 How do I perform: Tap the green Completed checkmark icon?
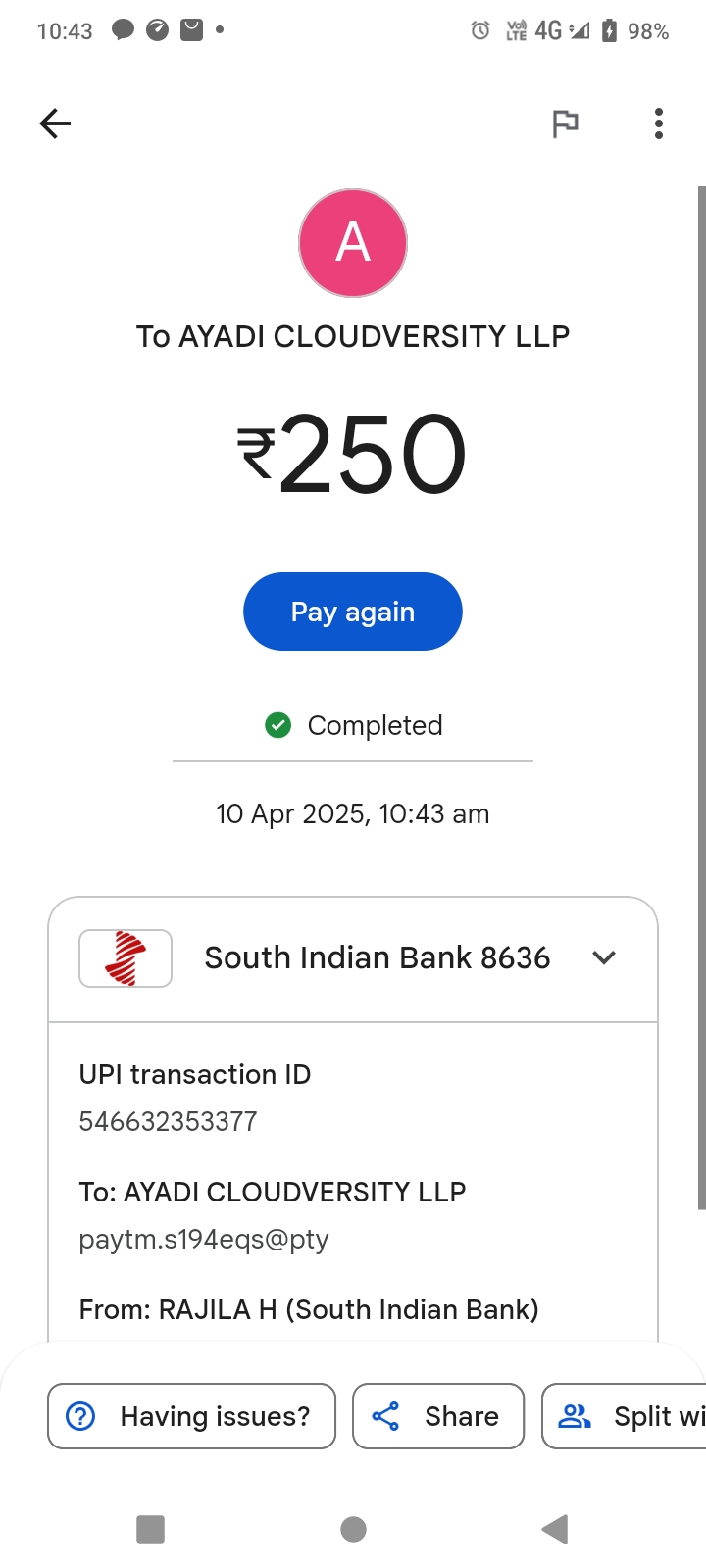[278, 725]
